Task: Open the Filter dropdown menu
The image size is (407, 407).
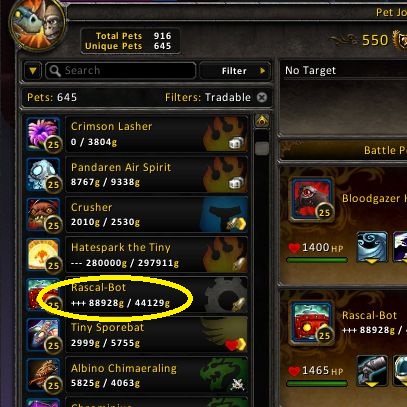Action: [235, 71]
